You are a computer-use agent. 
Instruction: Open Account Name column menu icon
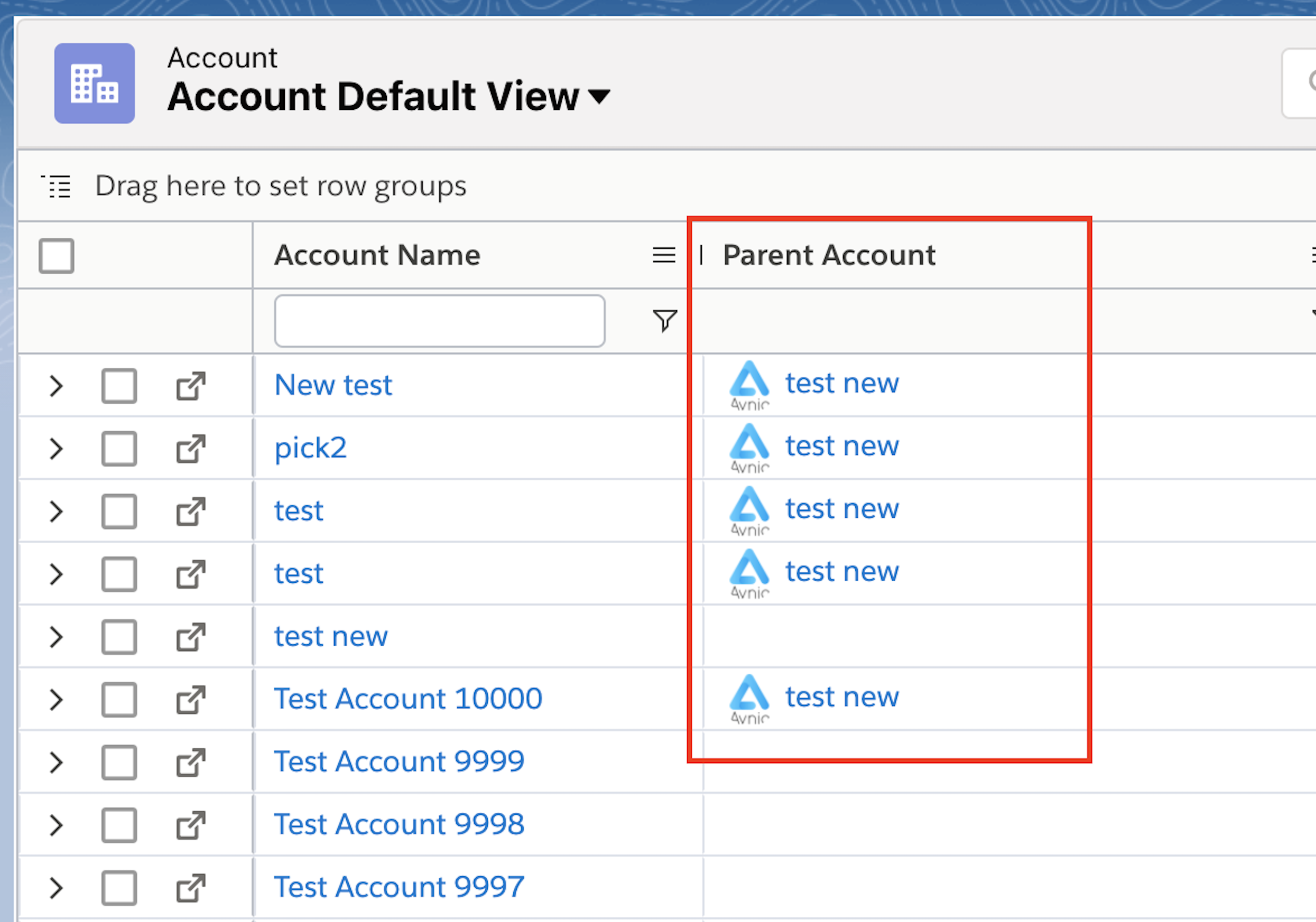[x=664, y=255]
